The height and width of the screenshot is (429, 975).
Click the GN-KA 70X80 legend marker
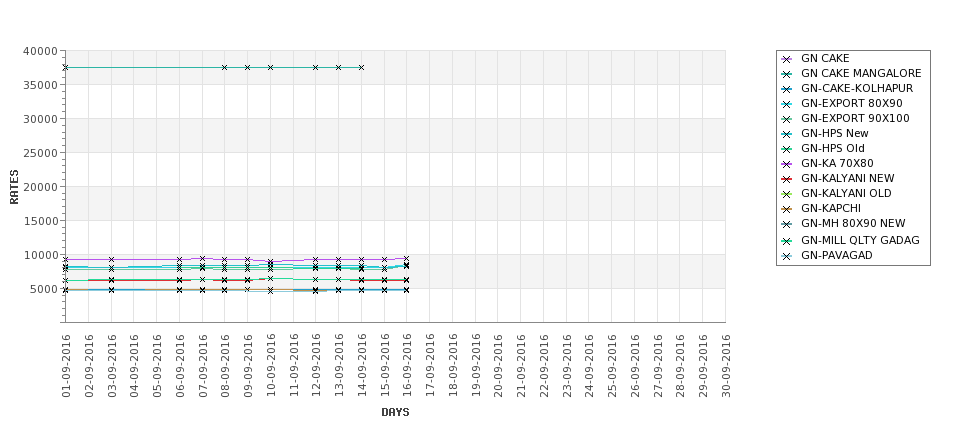pyautogui.click(x=787, y=164)
